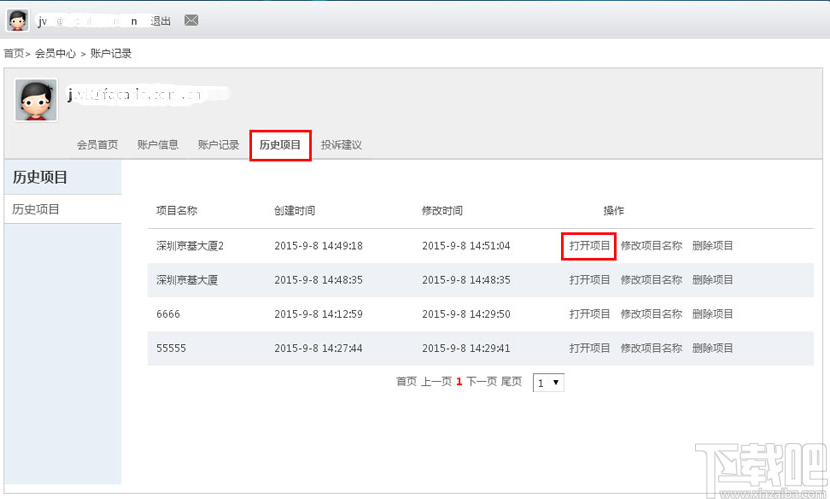Screen dimensions: 830x499
Task: Click project name 深圳京基大厦 in second row
Action: 187,280
